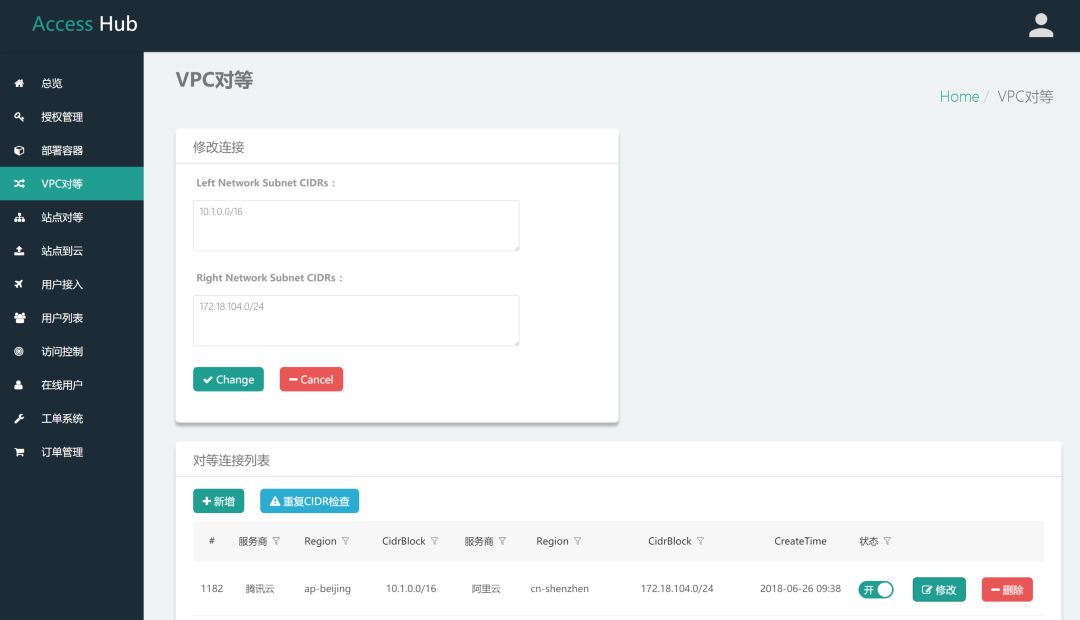Click the Change button
This screenshot has width=1080, height=620.
[228, 380]
